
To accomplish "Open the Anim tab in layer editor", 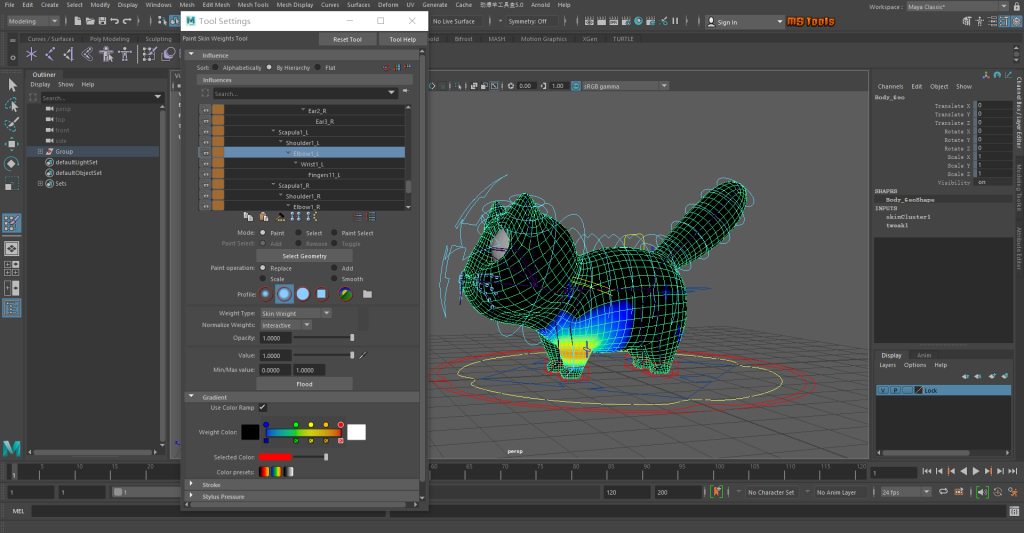I will [923, 355].
